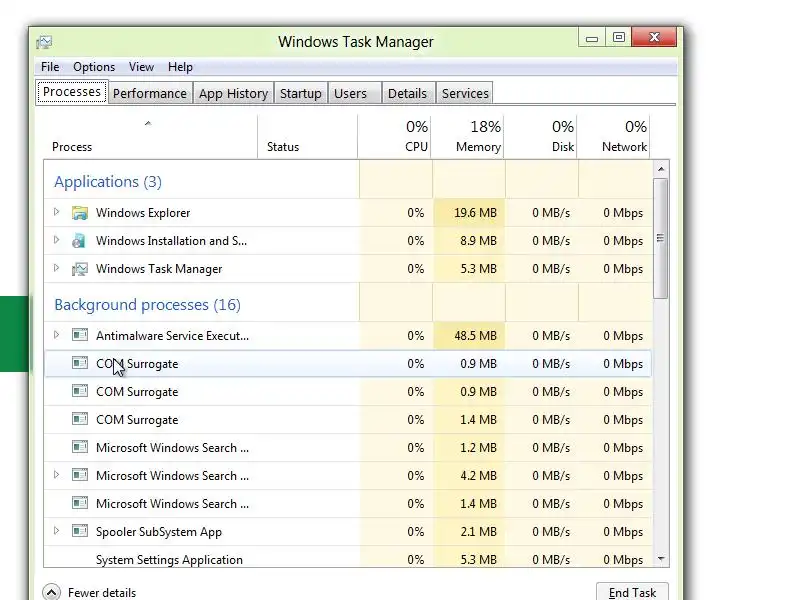Click the Windows Installation and S... icon
Screen dimensions: 800x600
[x=79, y=241]
